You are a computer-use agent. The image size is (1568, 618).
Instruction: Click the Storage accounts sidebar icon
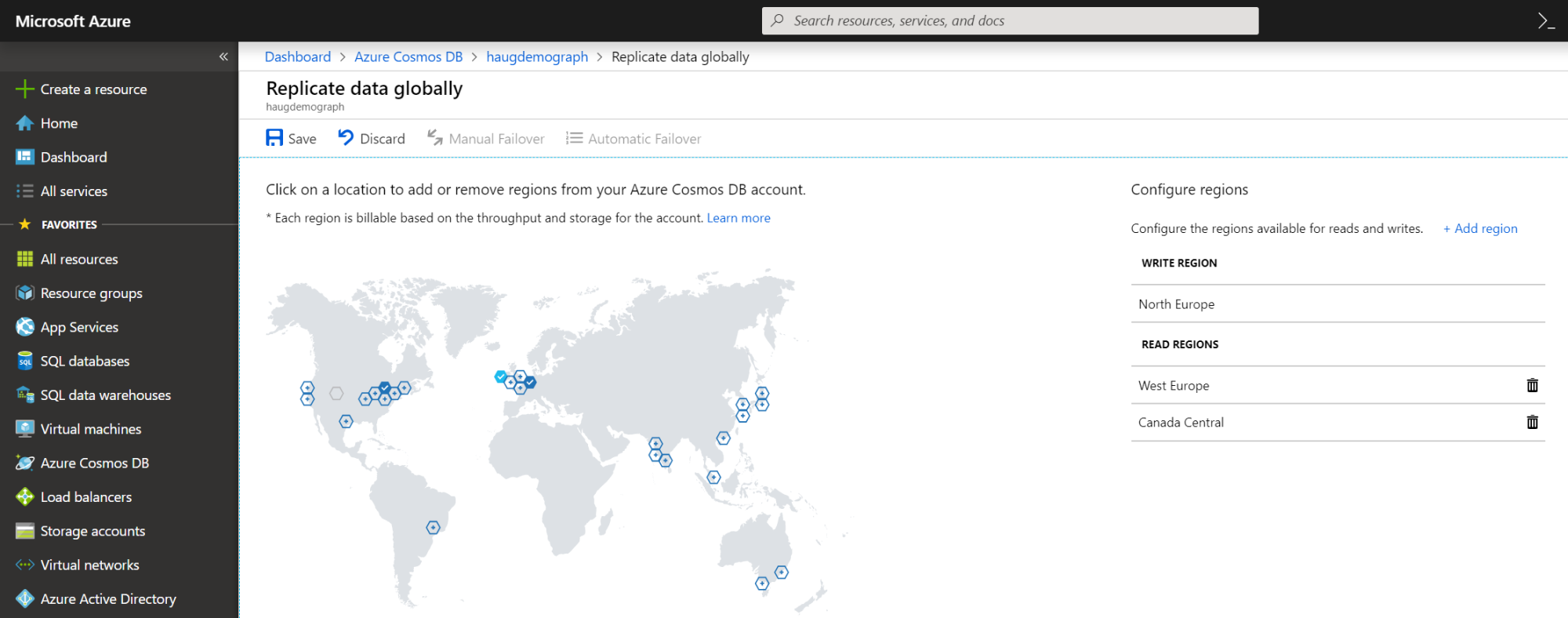pyautogui.click(x=25, y=531)
